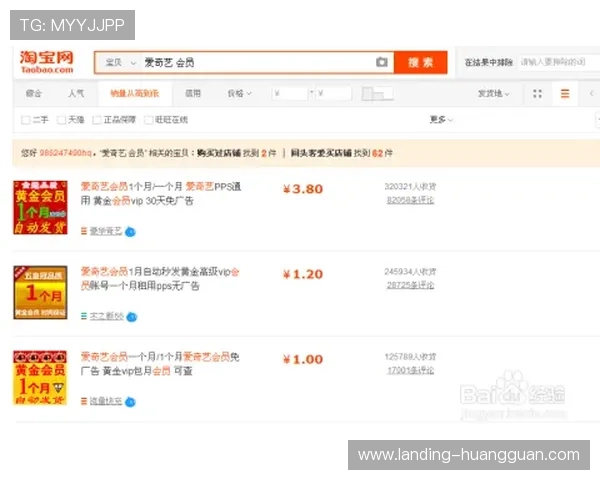Image resolution: width=600 pixels, height=480 pixels.
Task: Select the 销量从高到低 sort tab
Action: coord(135,93)
